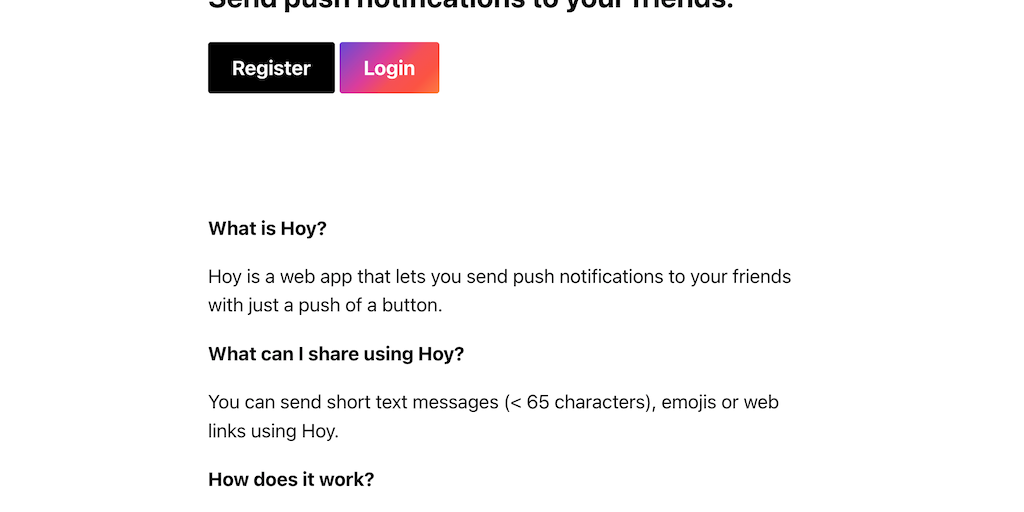
Task: Click the cut-off "Send push notifications" headline
Action: tap(470, 5)
